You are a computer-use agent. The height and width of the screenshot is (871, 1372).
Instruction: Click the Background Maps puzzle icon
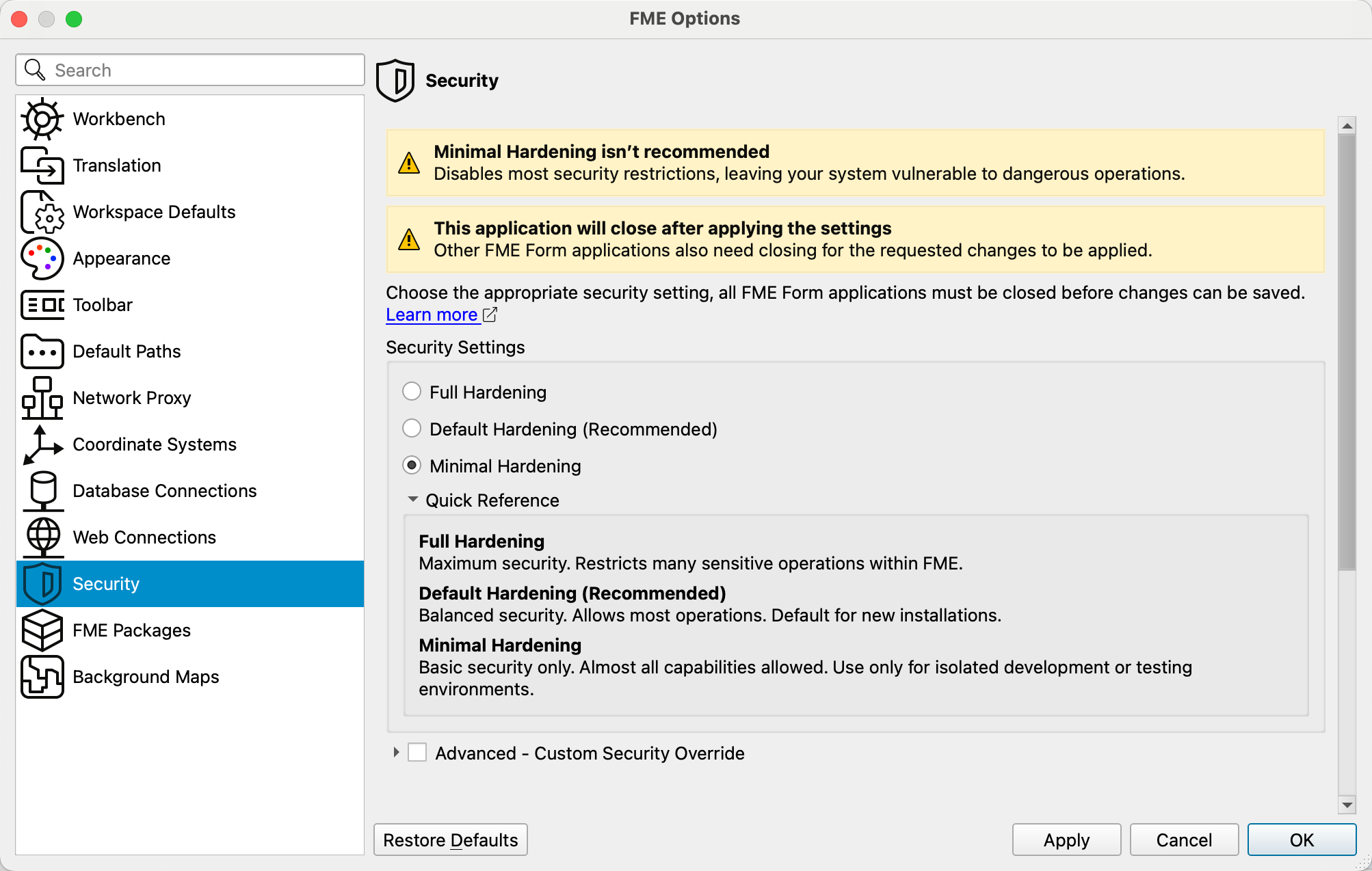click(42, 677)
